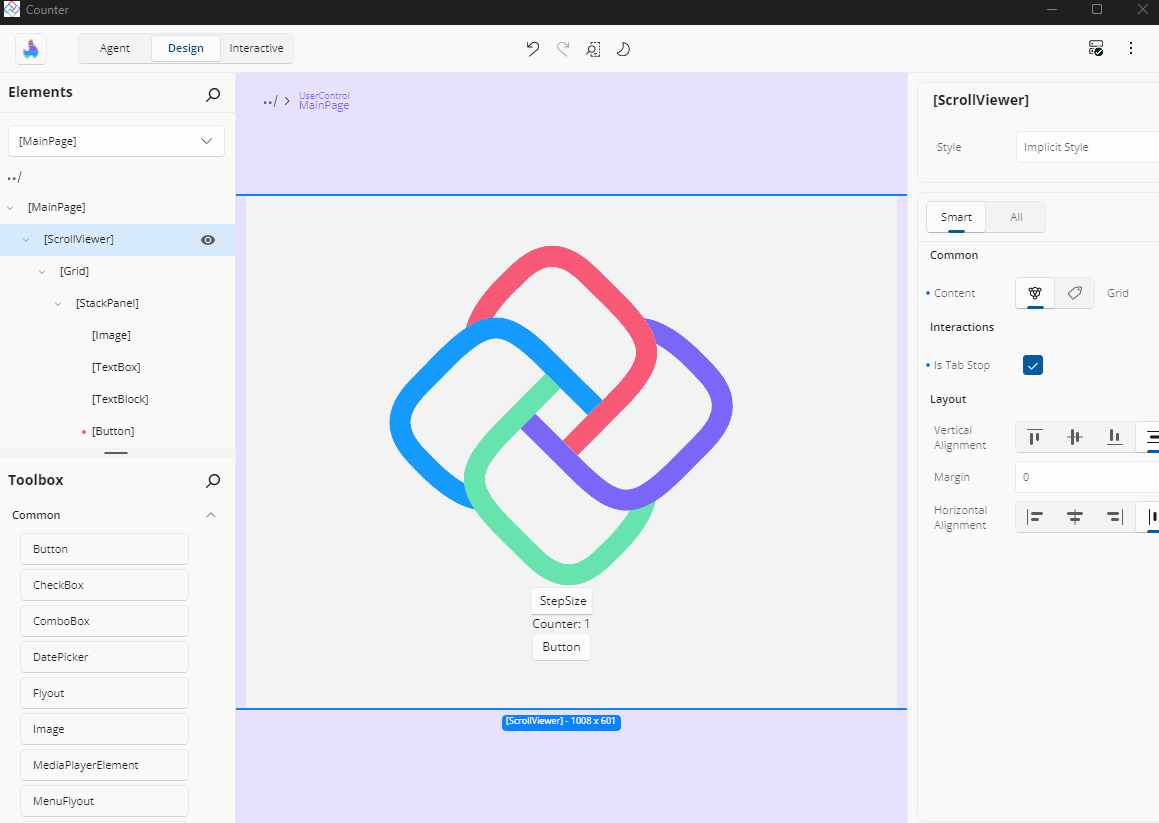Click the Undo icon in the toolbar
This screenshot has width=1159, height=823.
pos(533,48)
